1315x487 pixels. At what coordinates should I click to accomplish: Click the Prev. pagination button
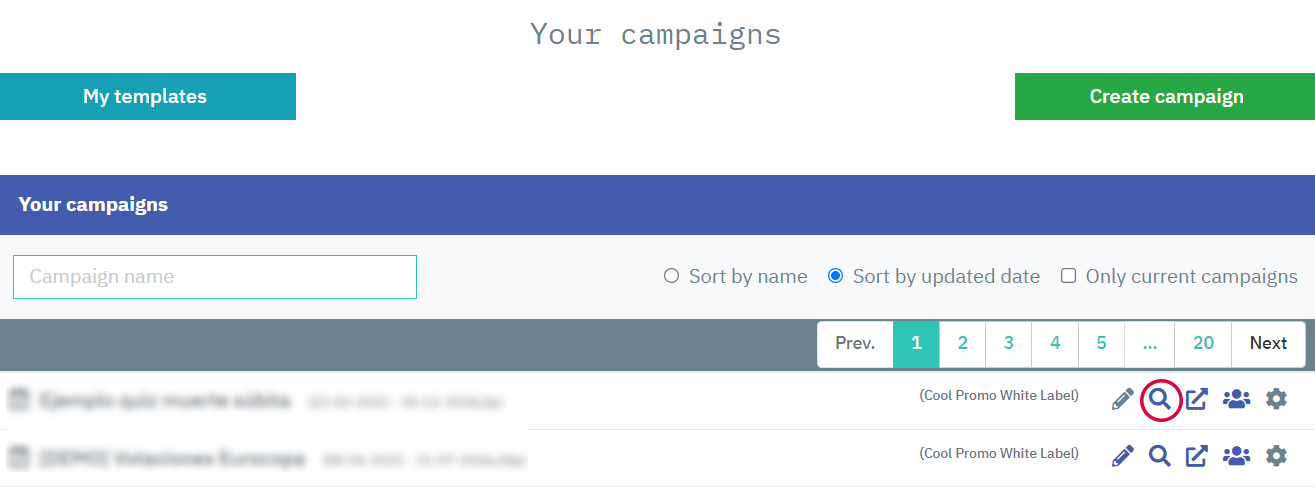[855, 344]
